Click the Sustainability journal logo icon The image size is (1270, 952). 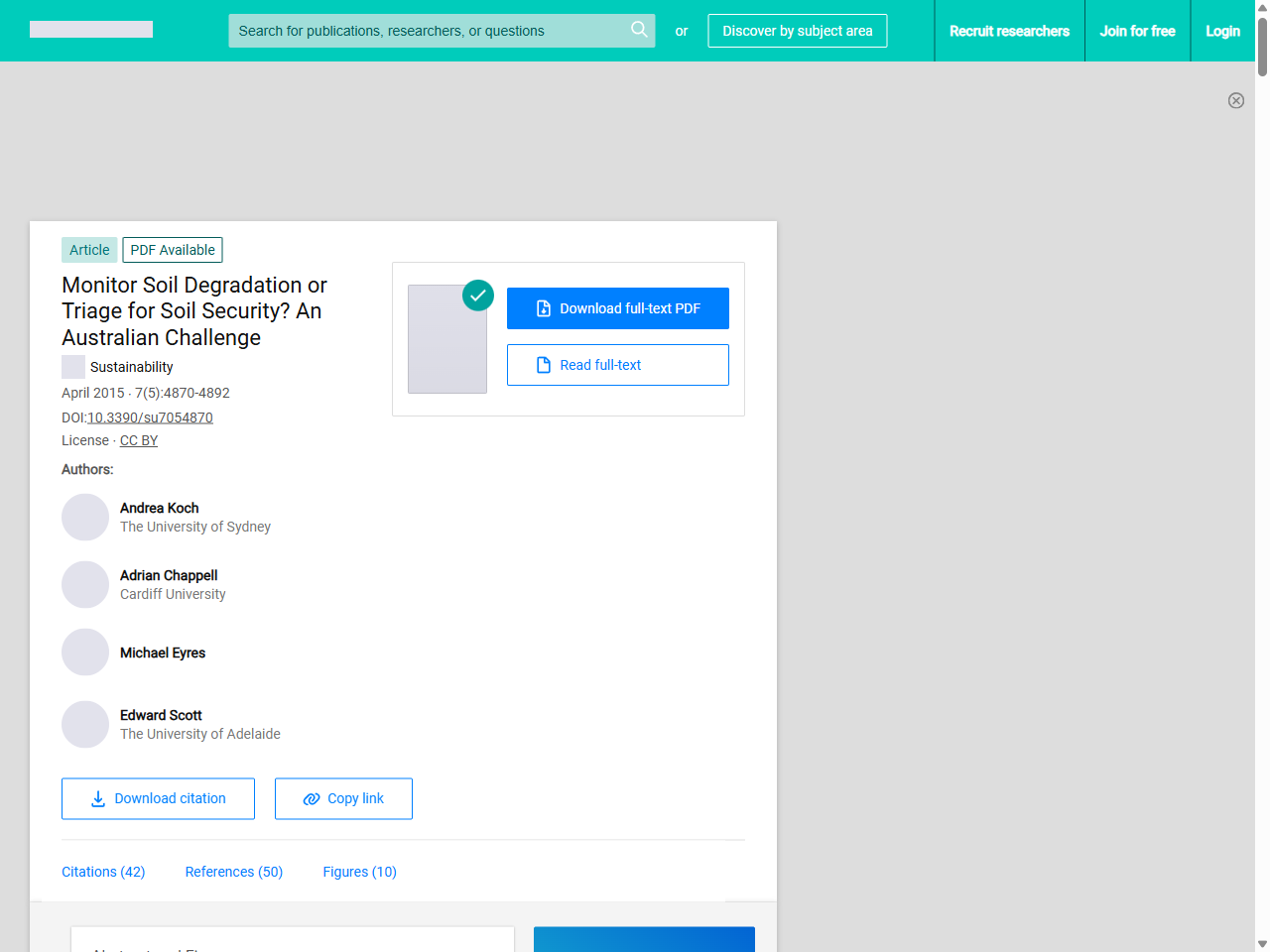[x=73, y=367]
